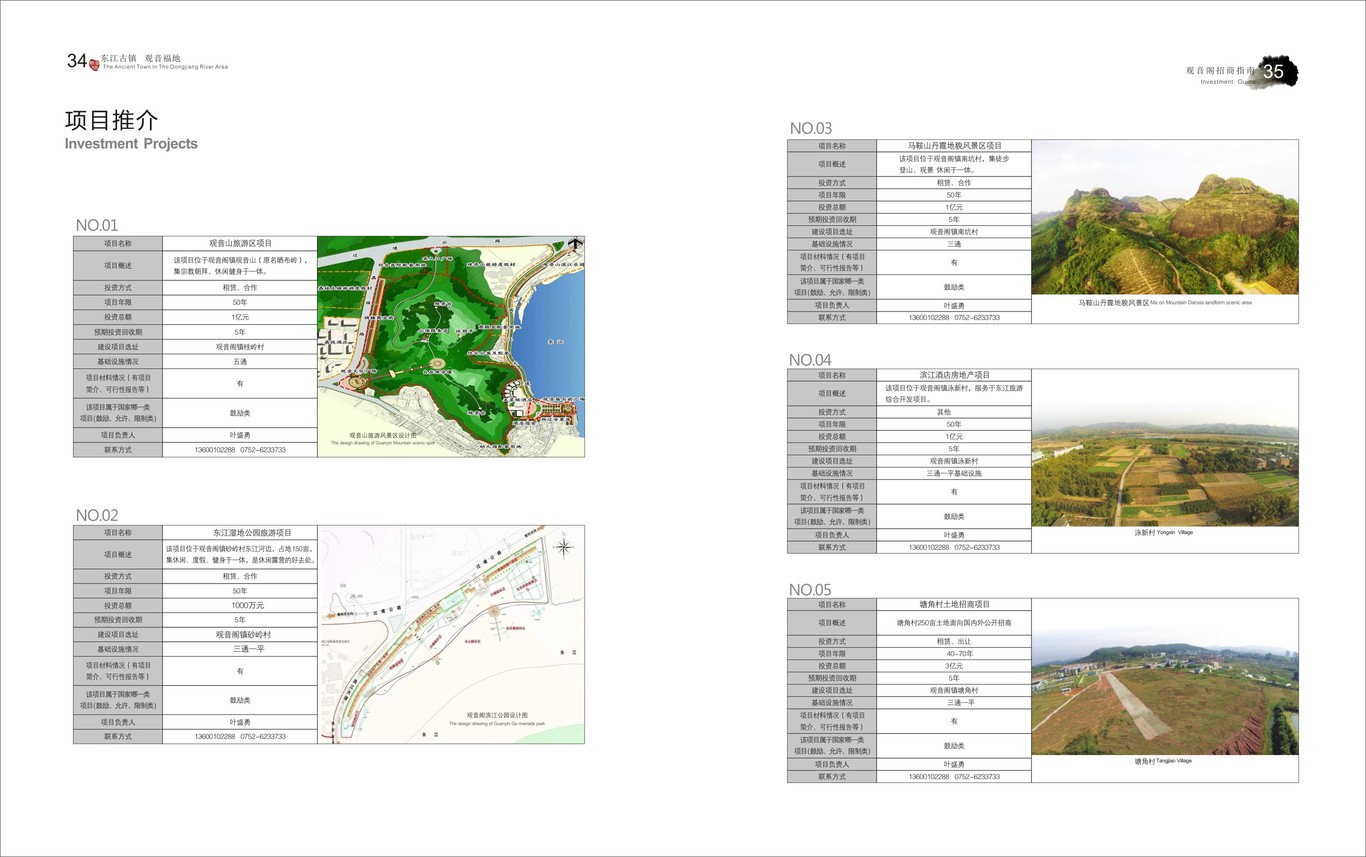
Task: Click NO.02 overview text about 占地150亩
Action: pyautogui.click(x=240, y=554)
